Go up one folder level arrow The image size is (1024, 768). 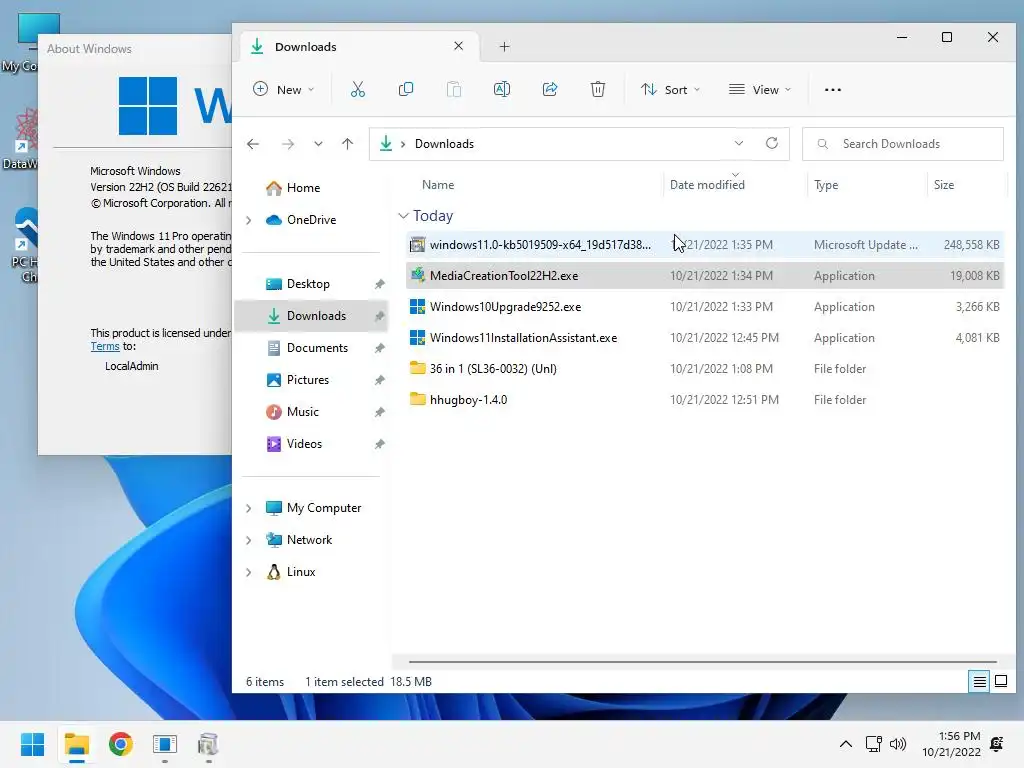click(347, 144)
